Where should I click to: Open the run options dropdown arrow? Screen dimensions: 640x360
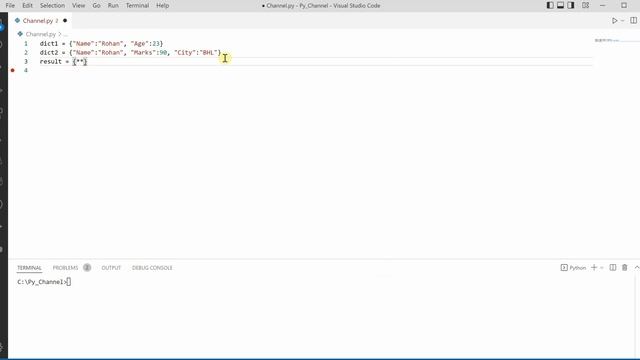[622, 20]
